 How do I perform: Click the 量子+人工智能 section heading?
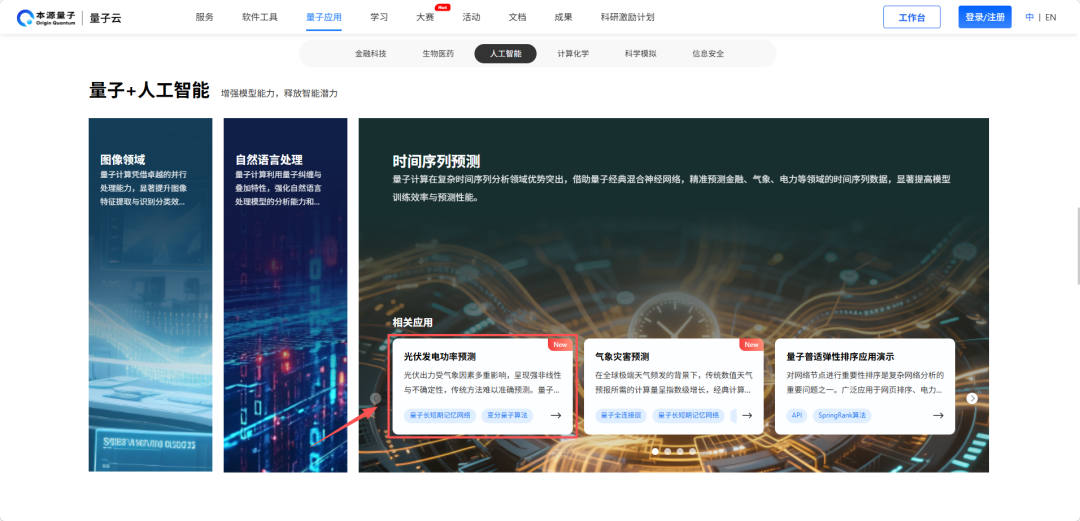[x=149, y=90]
